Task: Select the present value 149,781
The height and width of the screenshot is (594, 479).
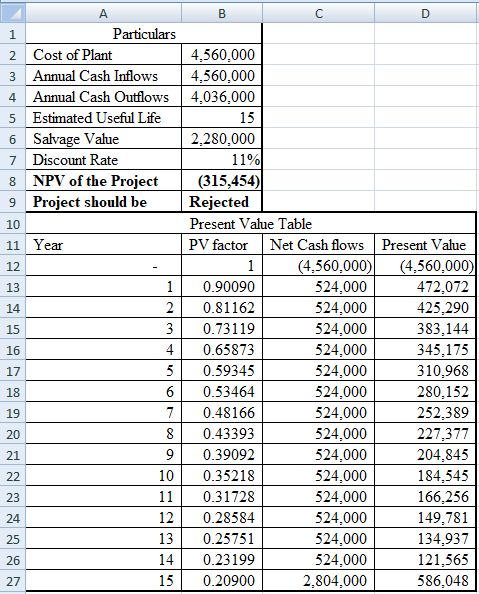Action: click(425, 517)
